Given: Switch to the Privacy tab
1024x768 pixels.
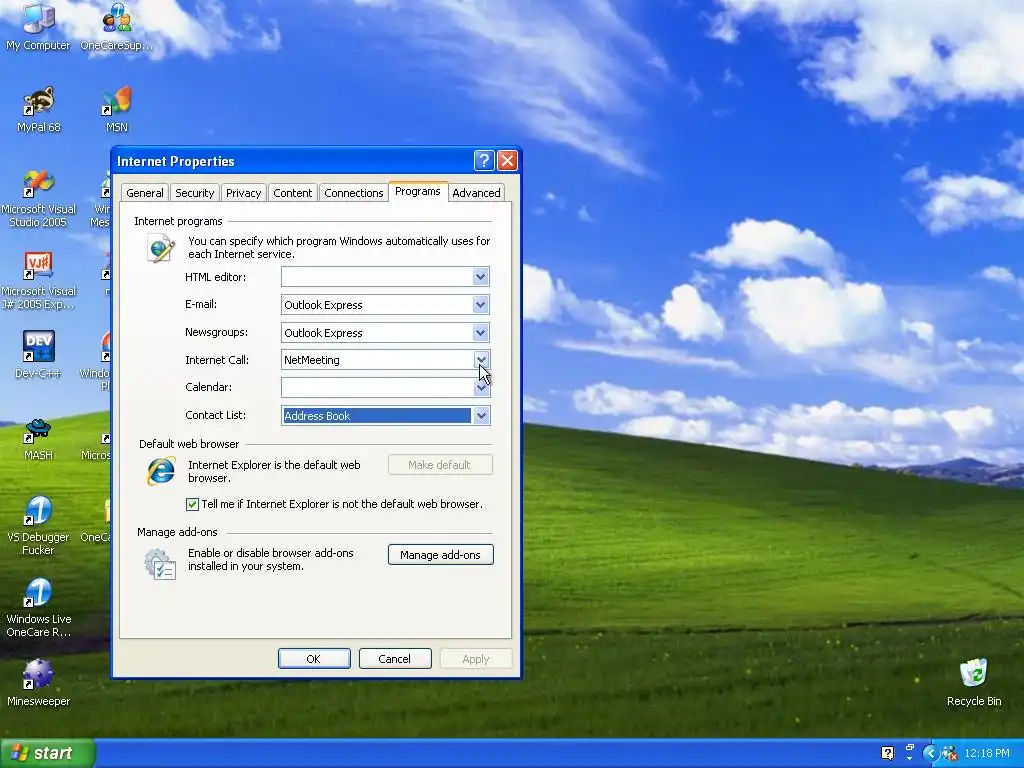Looking at the screenshot, I should click(x=244, y=193).
